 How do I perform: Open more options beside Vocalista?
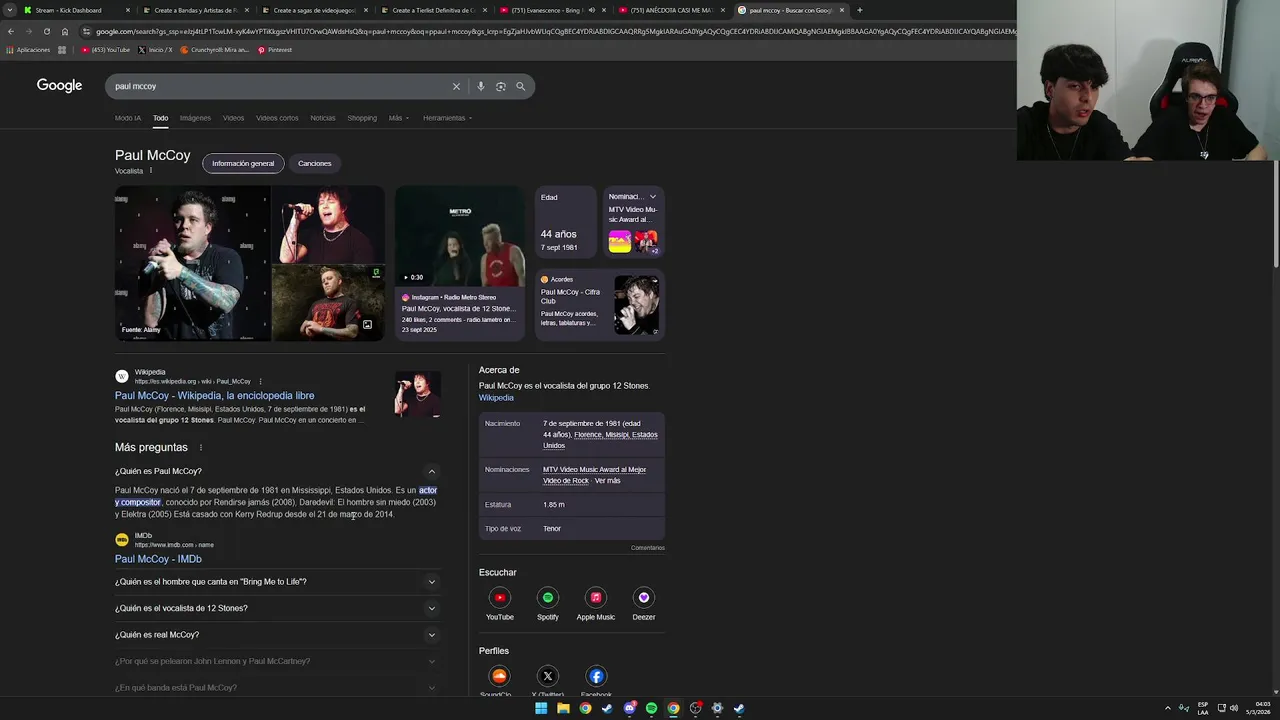click(151, 171)
